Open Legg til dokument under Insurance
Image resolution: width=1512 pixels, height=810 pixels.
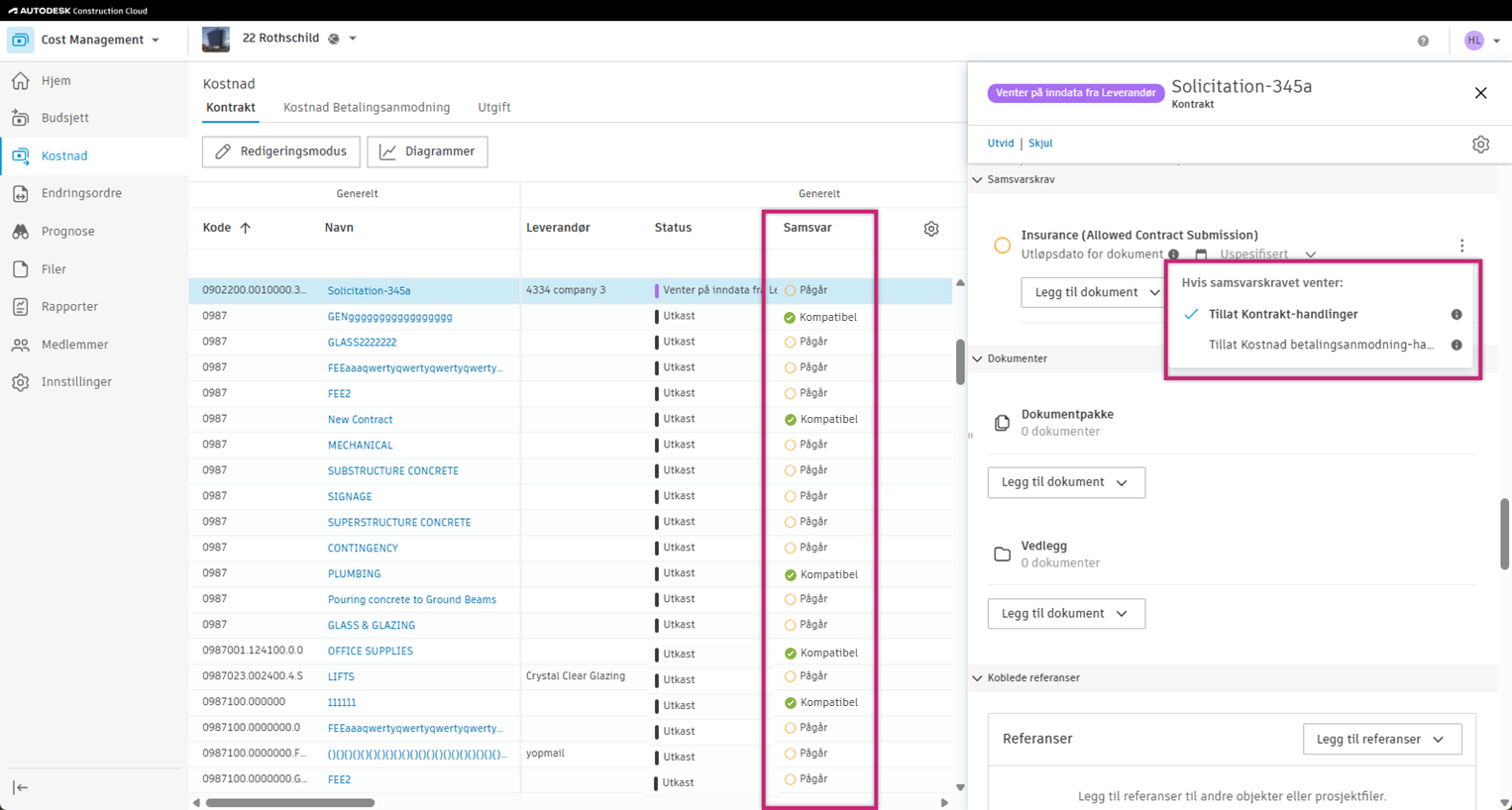pyautogui.click(x=1097, y=293)
